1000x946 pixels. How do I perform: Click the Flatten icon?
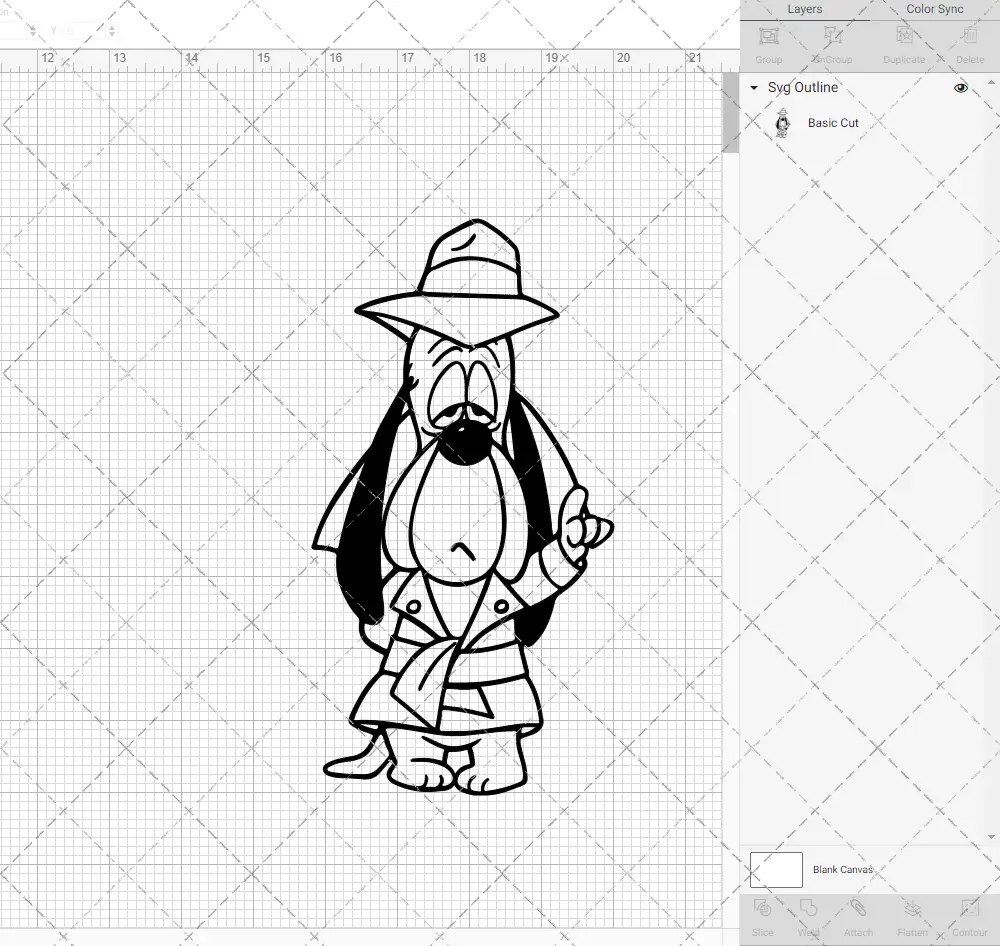pyautogui.click(x=912, y=916)
